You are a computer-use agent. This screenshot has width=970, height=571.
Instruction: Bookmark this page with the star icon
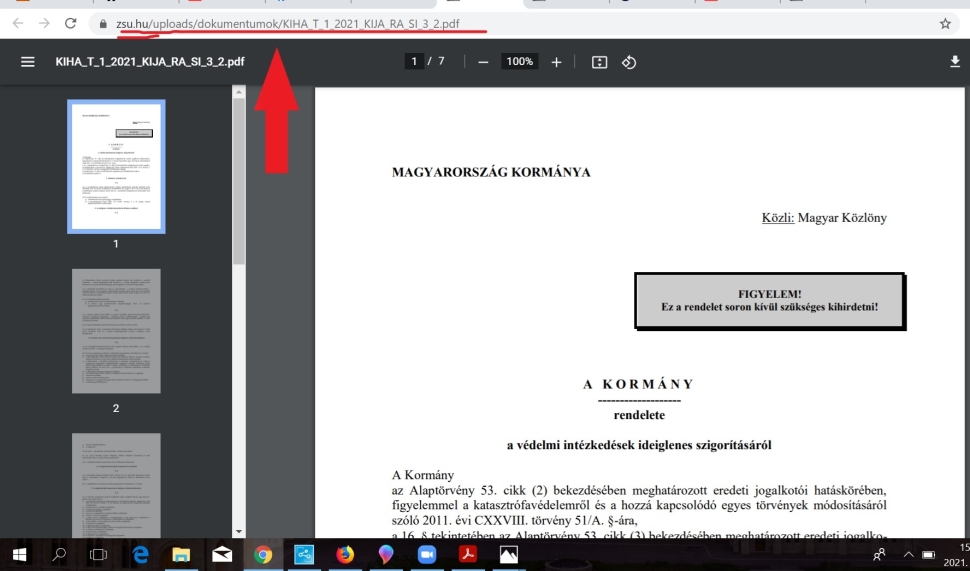tap(945, 24)
